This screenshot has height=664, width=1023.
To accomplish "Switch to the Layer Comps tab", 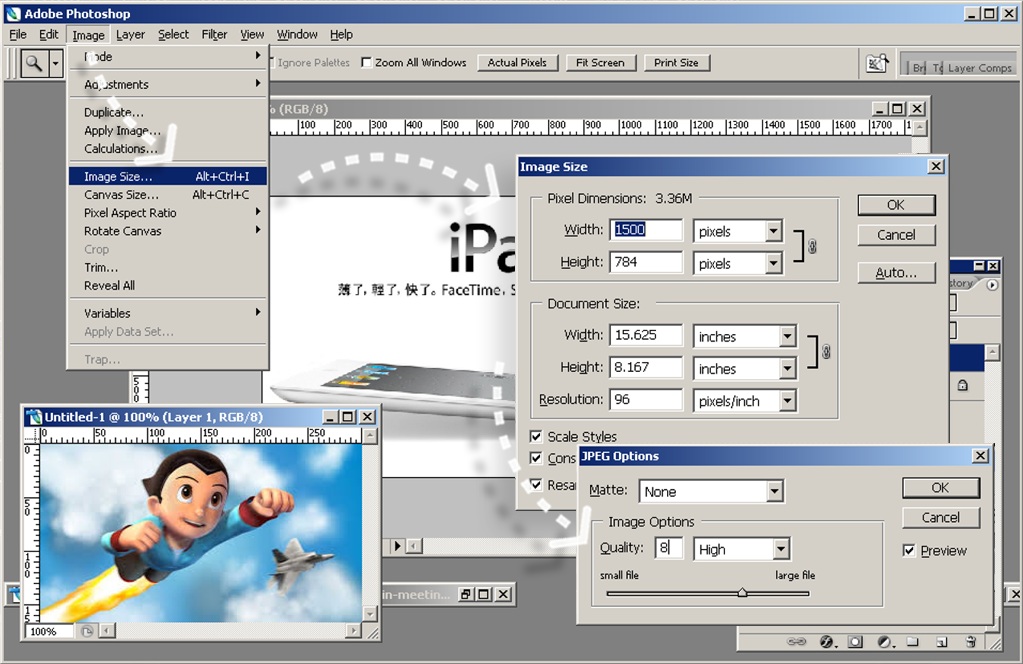I will click(x=979, y=68).
